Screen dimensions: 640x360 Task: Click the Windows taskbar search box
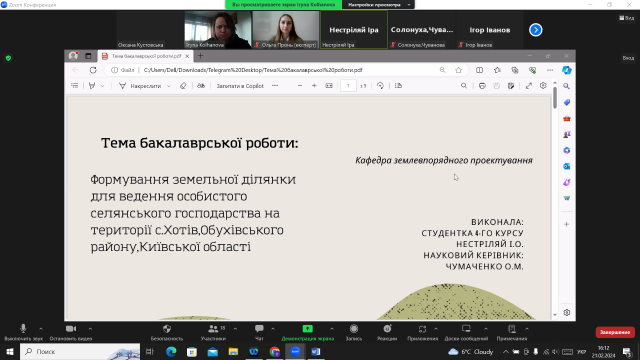click(80, 351)
